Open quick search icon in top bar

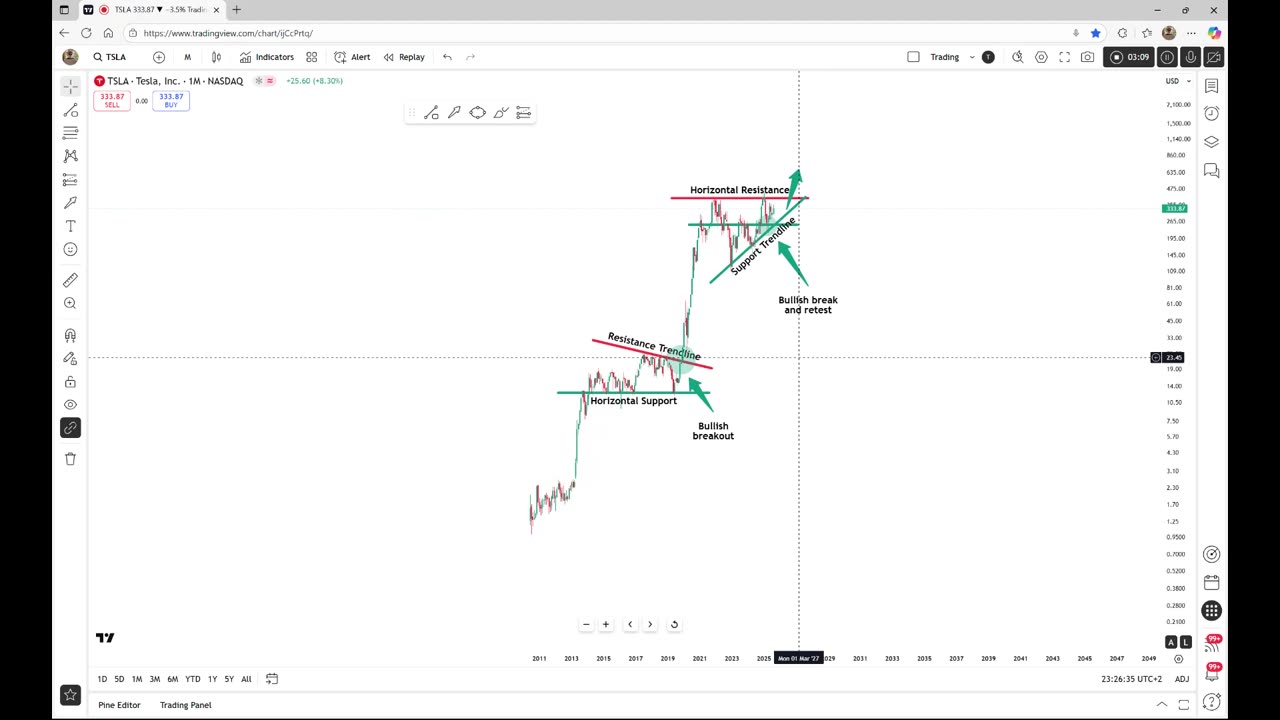(x=1018, y=57)
